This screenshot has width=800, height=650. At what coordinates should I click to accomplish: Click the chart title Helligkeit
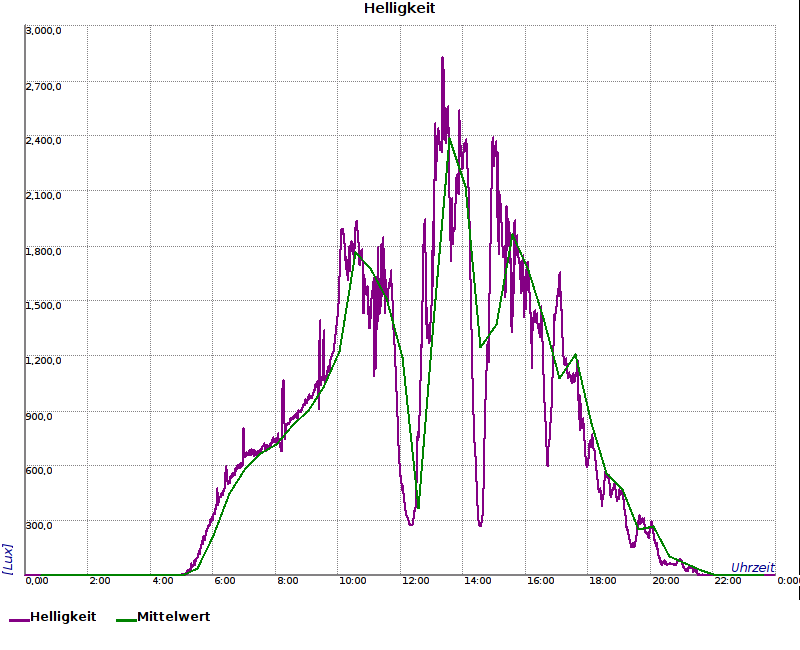coord(399,8)
